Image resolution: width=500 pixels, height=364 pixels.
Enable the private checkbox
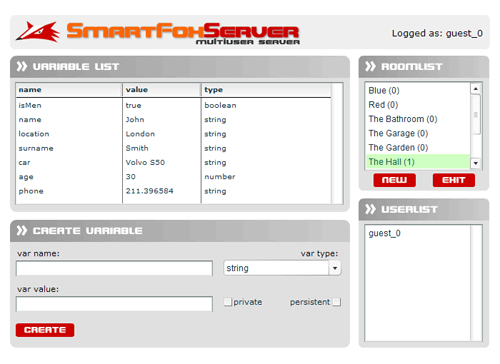[228, 302]
